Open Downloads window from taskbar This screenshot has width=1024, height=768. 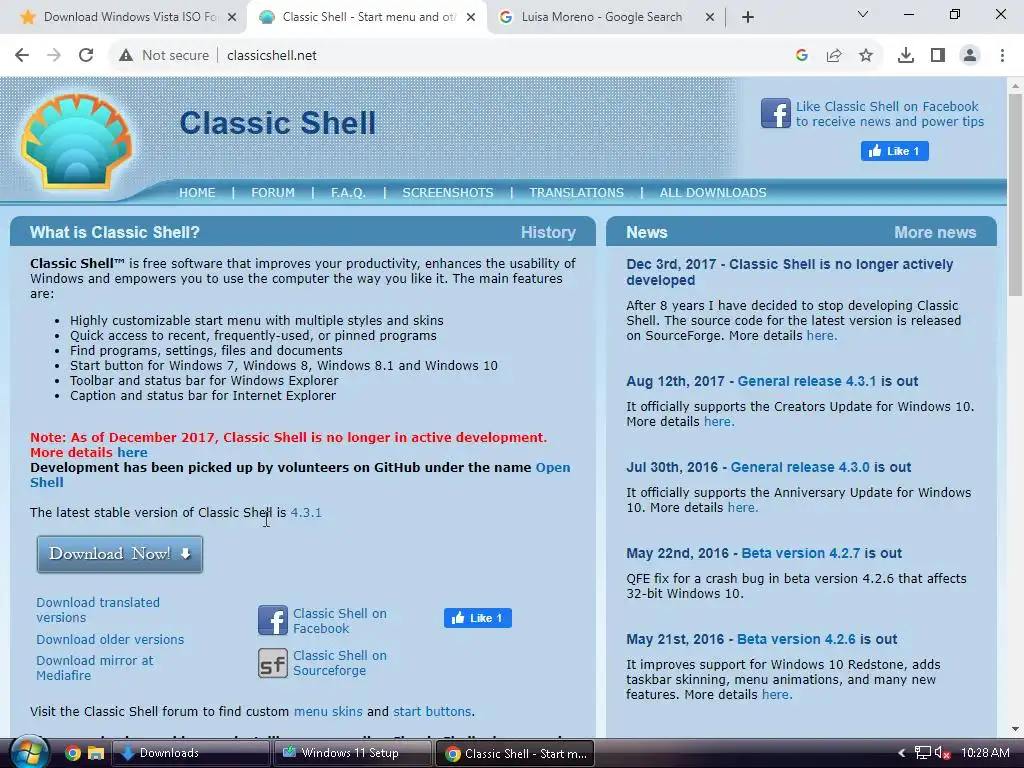(191, 753)
